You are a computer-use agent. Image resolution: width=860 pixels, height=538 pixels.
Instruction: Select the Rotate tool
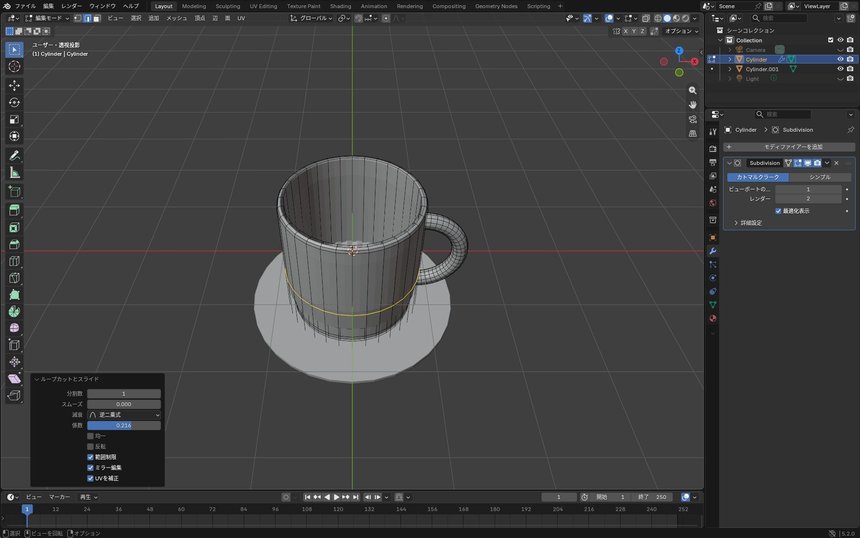pos(14,102)
